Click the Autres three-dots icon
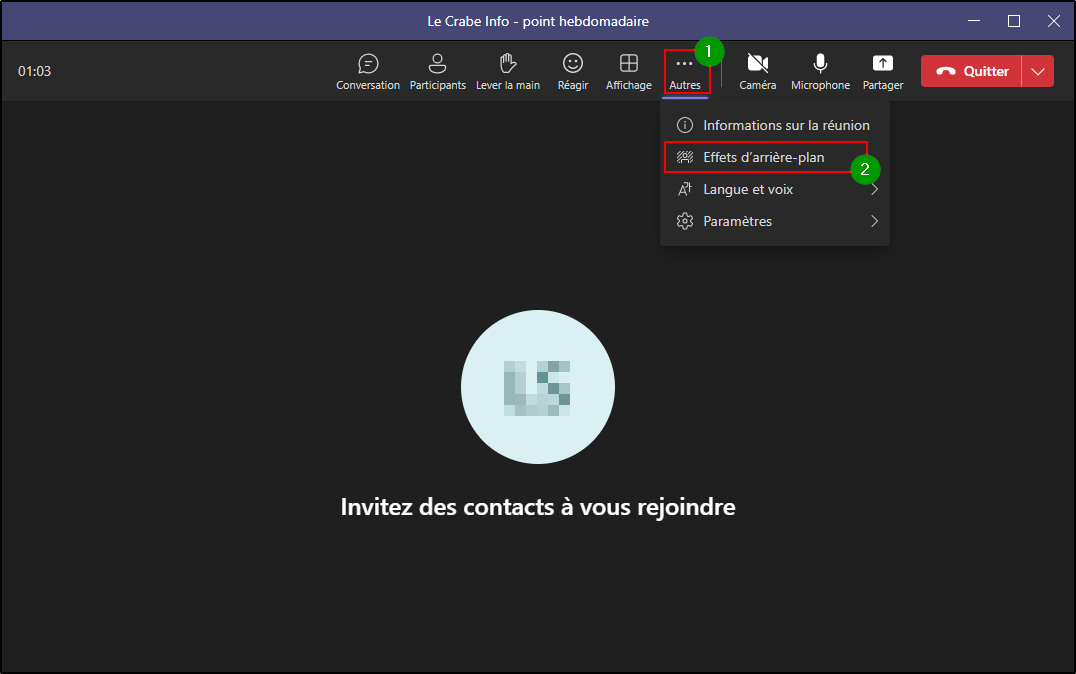 click(x=685, y=64)
